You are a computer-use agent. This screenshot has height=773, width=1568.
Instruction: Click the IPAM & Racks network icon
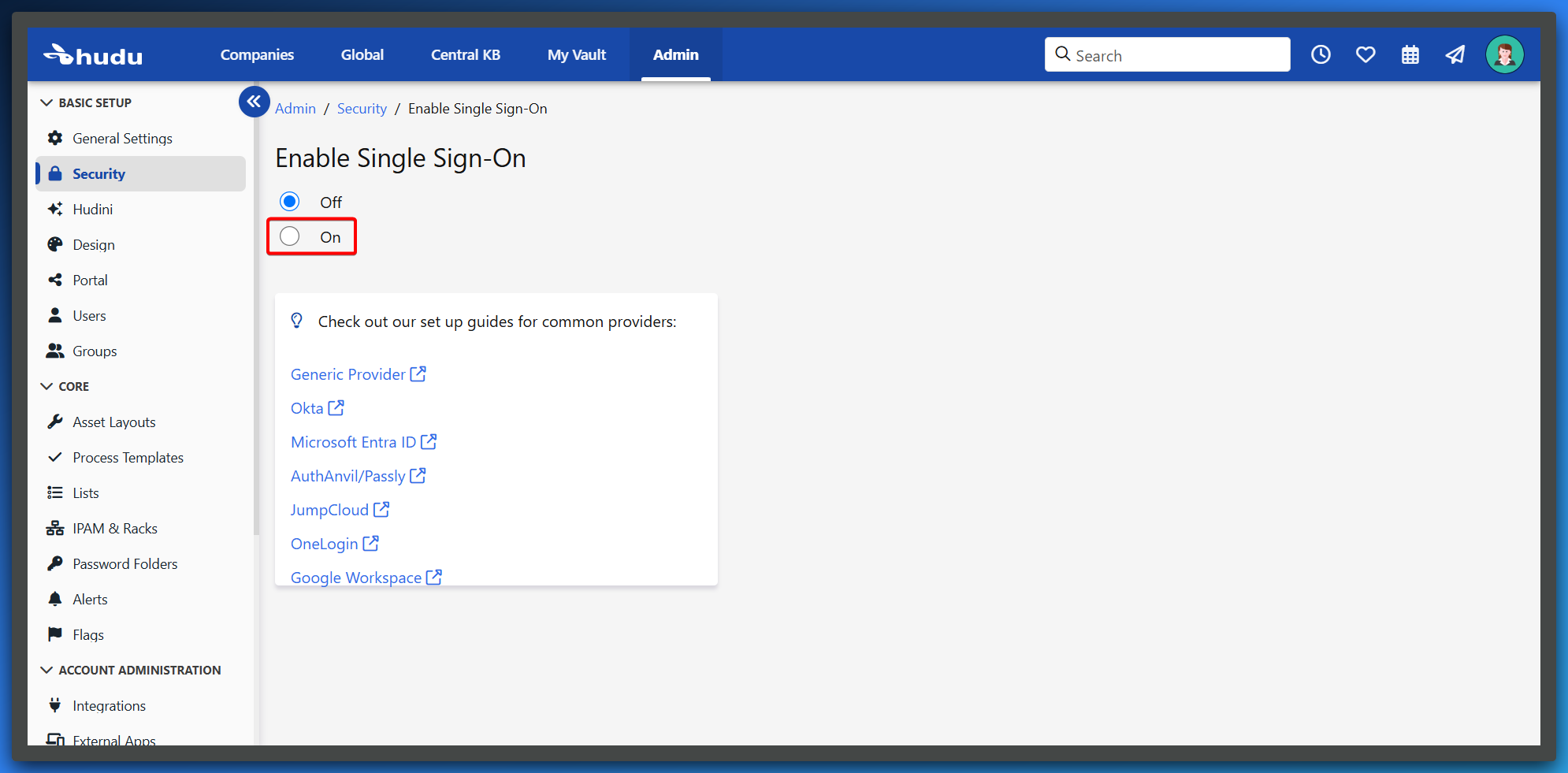(55, 528)
